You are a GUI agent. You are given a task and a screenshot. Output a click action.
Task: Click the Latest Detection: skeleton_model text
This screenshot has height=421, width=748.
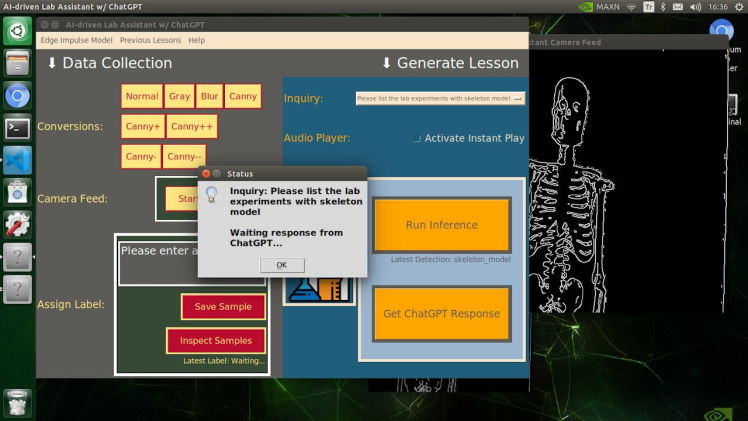click(x=450, y=259)
